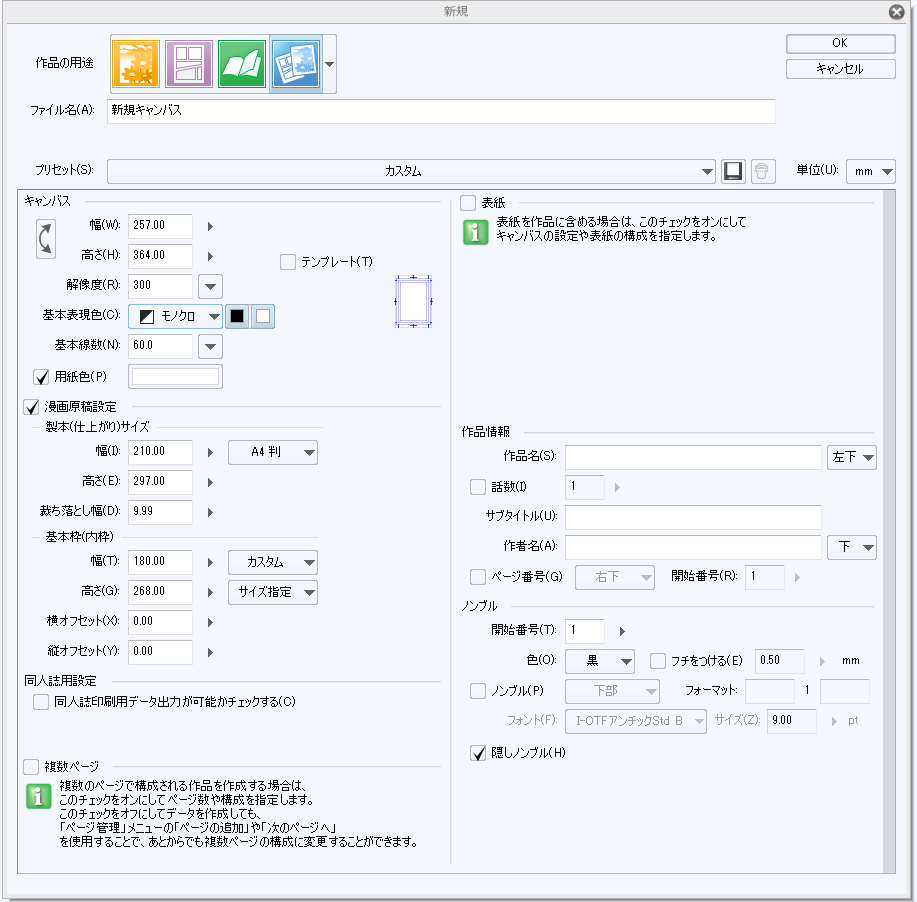Click the close button of the dialog
This screenshot has width=917, height=902.
[x=897, y=12]
